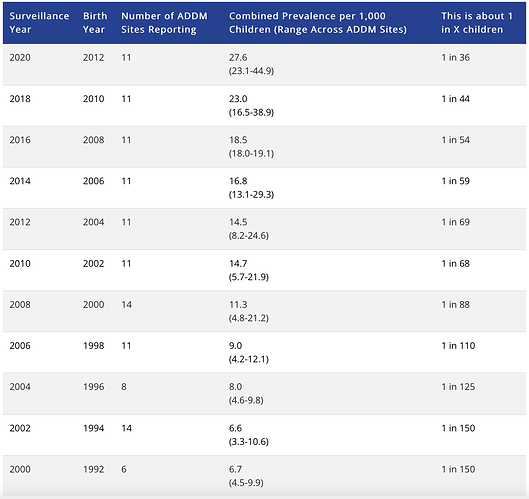529x499 pixels.
Task: Select the 8 sites value for 2004
Action: tap(124, 387)
